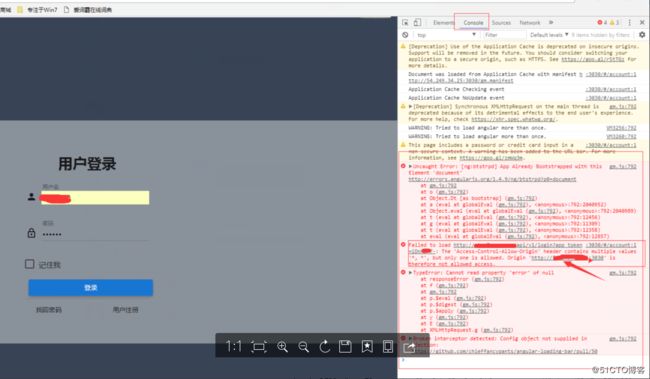Click the TypeError red circle icon

[x=403, y=272]
